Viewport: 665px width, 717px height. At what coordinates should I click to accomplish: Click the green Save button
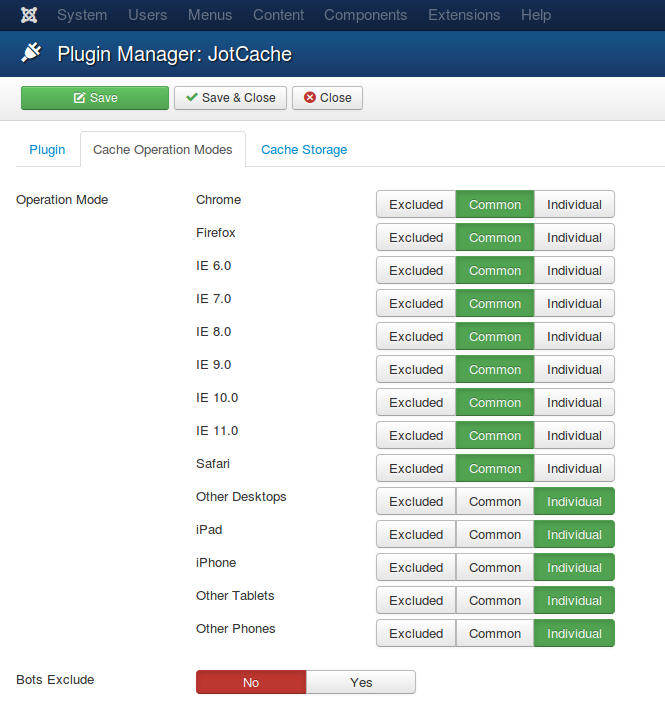(95, 98)
